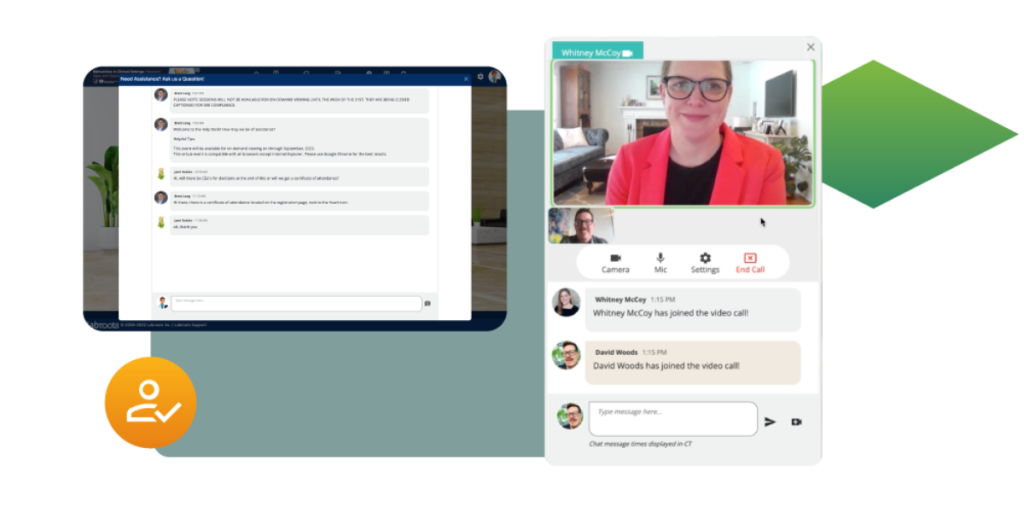Viewport: 1024px width, 512px height.
Task: Click the camera icon in Whitney McCoy tab
Action: [628, 53]
